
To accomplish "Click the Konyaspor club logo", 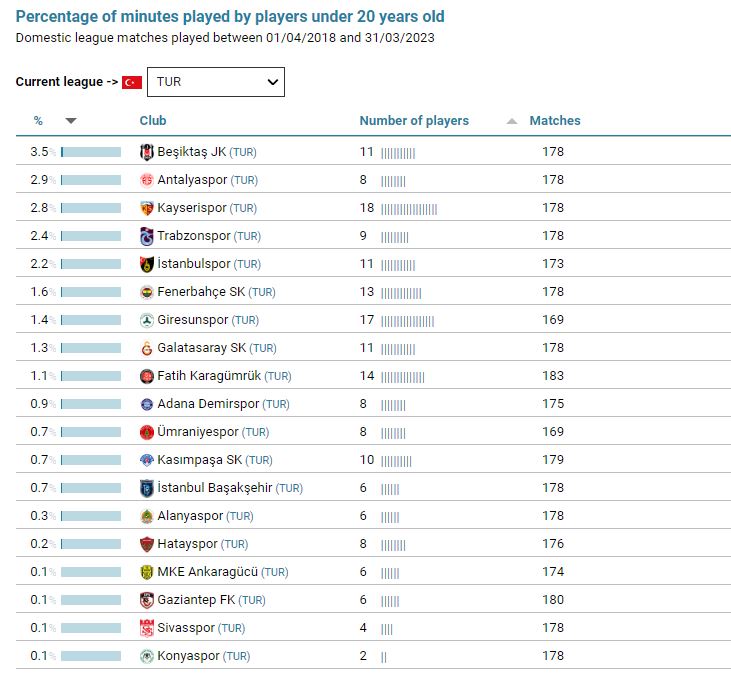I will pos(147,656).
